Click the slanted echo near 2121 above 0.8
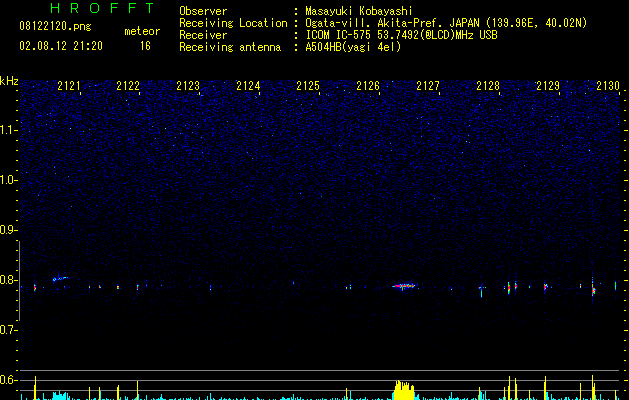Image resolution: width=629 pixels, height=400 pixels. [61, 278]
